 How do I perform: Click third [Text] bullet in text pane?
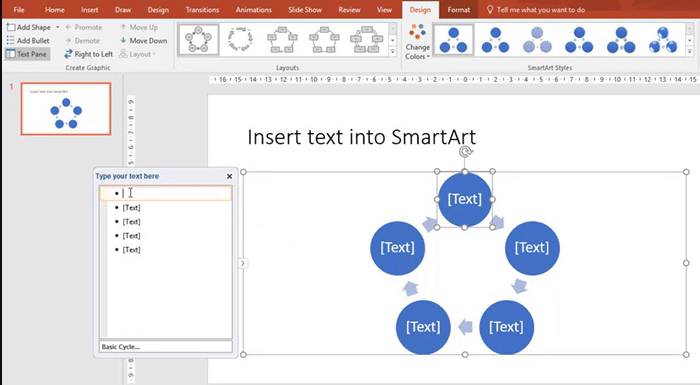tap(131, 222)
